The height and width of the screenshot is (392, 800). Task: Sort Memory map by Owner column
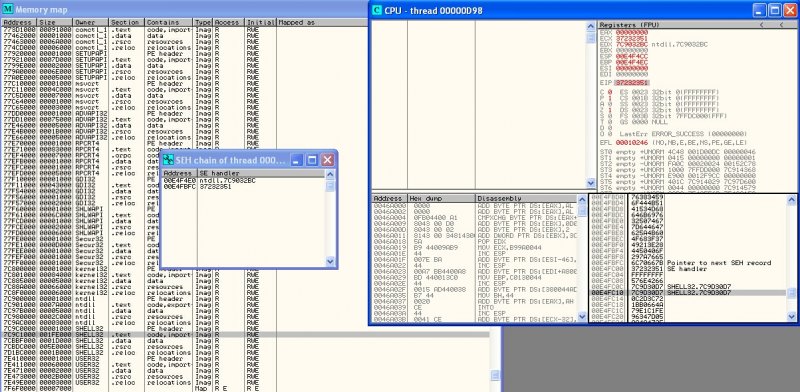91,22
